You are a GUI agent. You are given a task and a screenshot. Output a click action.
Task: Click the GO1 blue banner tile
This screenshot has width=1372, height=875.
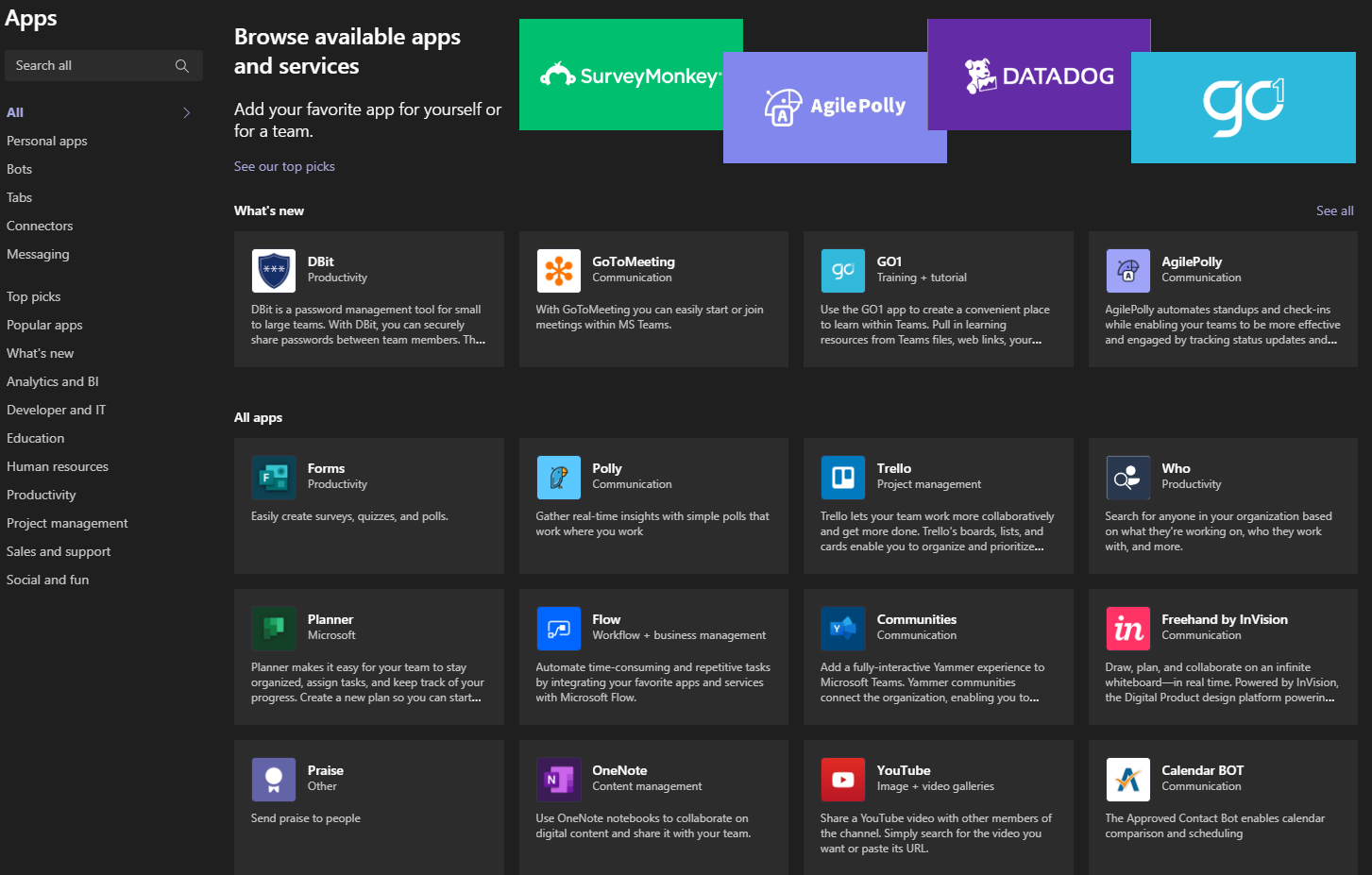pyautogui.click(x=1244, y=108)
